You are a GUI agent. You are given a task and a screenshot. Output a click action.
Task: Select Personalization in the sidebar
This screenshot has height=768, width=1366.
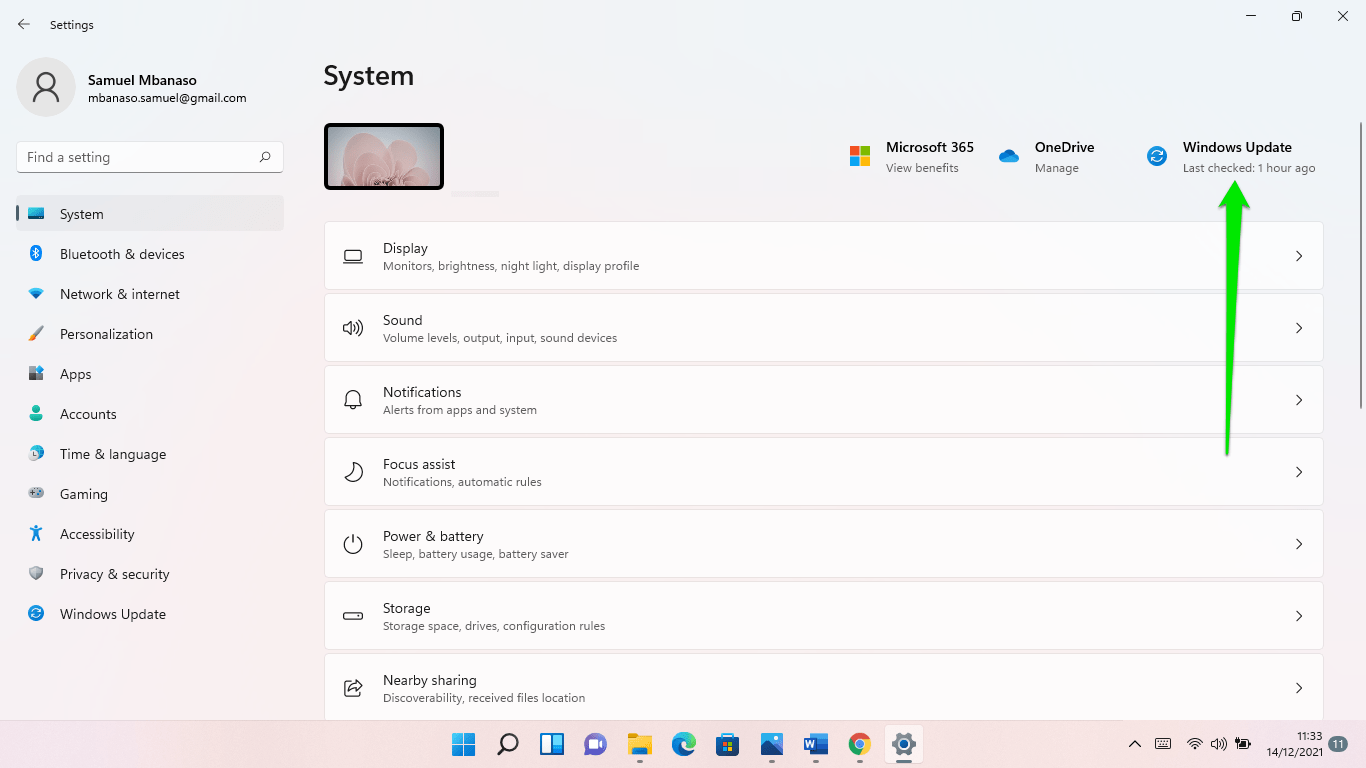point(106,334)
